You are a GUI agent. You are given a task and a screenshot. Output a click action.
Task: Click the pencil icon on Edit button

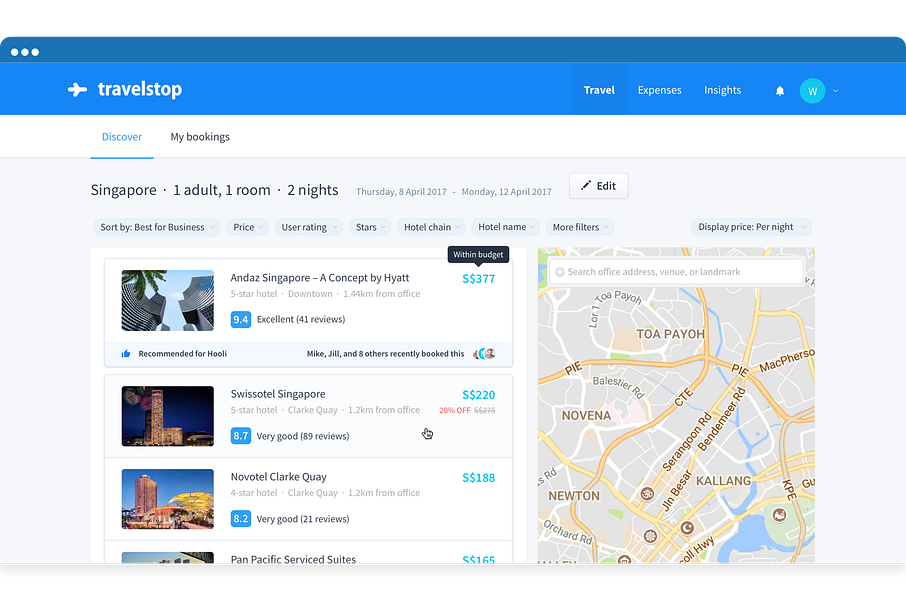coord(586,186)
